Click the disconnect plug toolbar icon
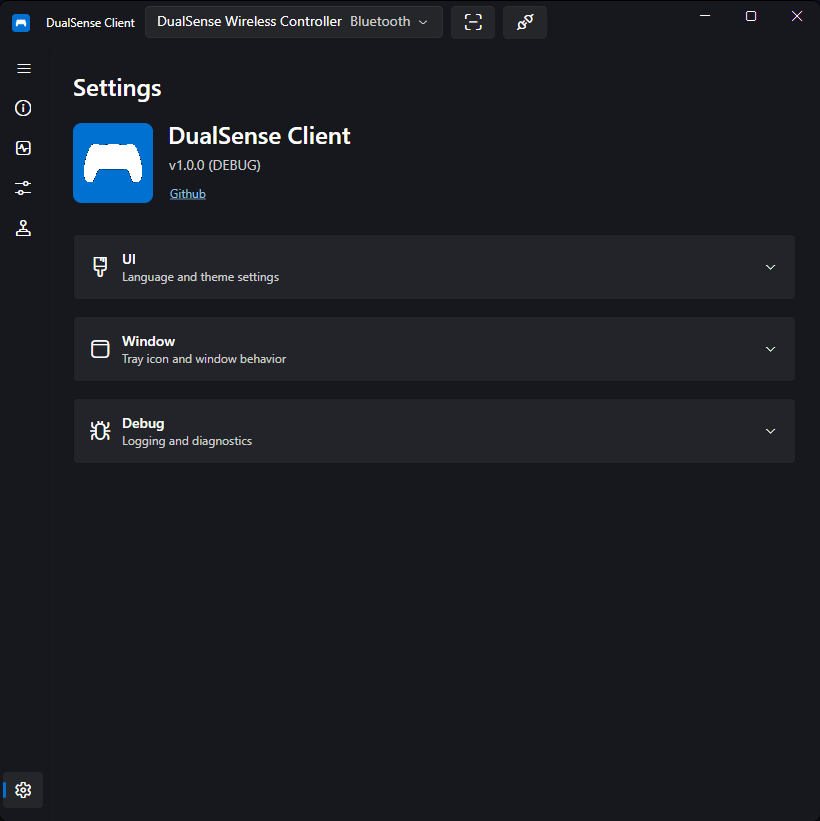The width and height of the screenshot is (820, 821). (x=525, y=22)
